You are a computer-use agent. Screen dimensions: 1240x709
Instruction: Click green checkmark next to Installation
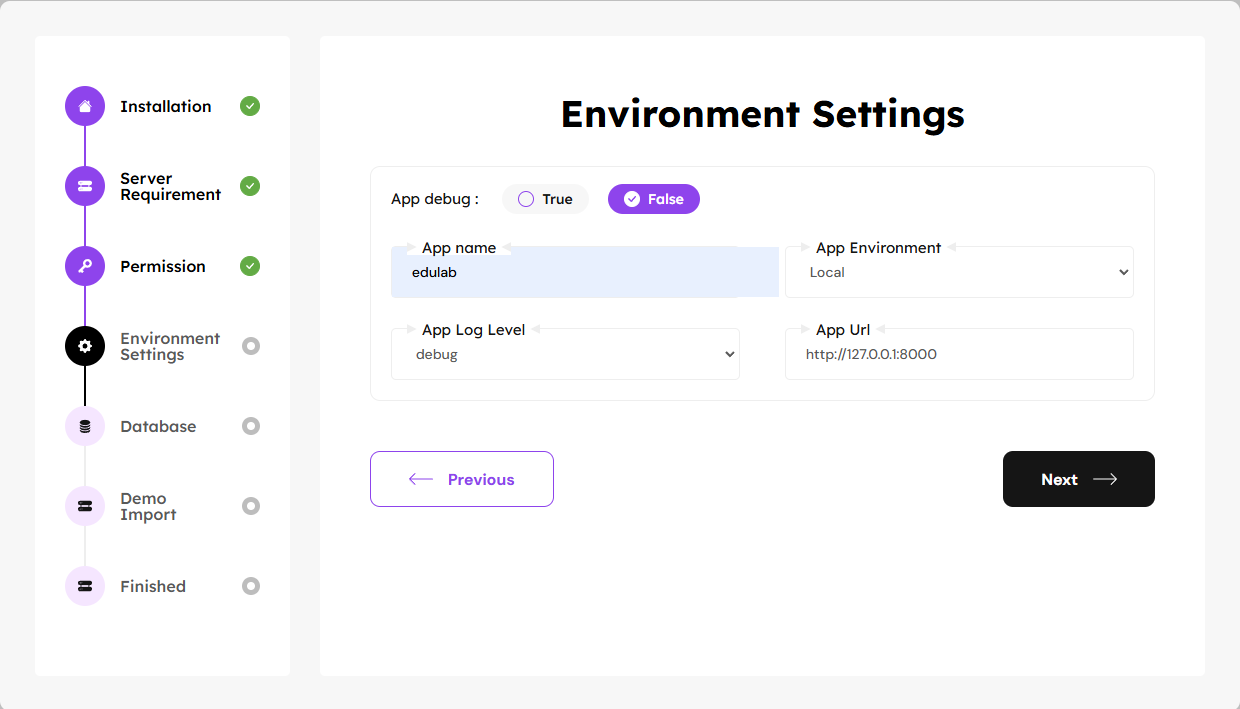click(250, 106)
